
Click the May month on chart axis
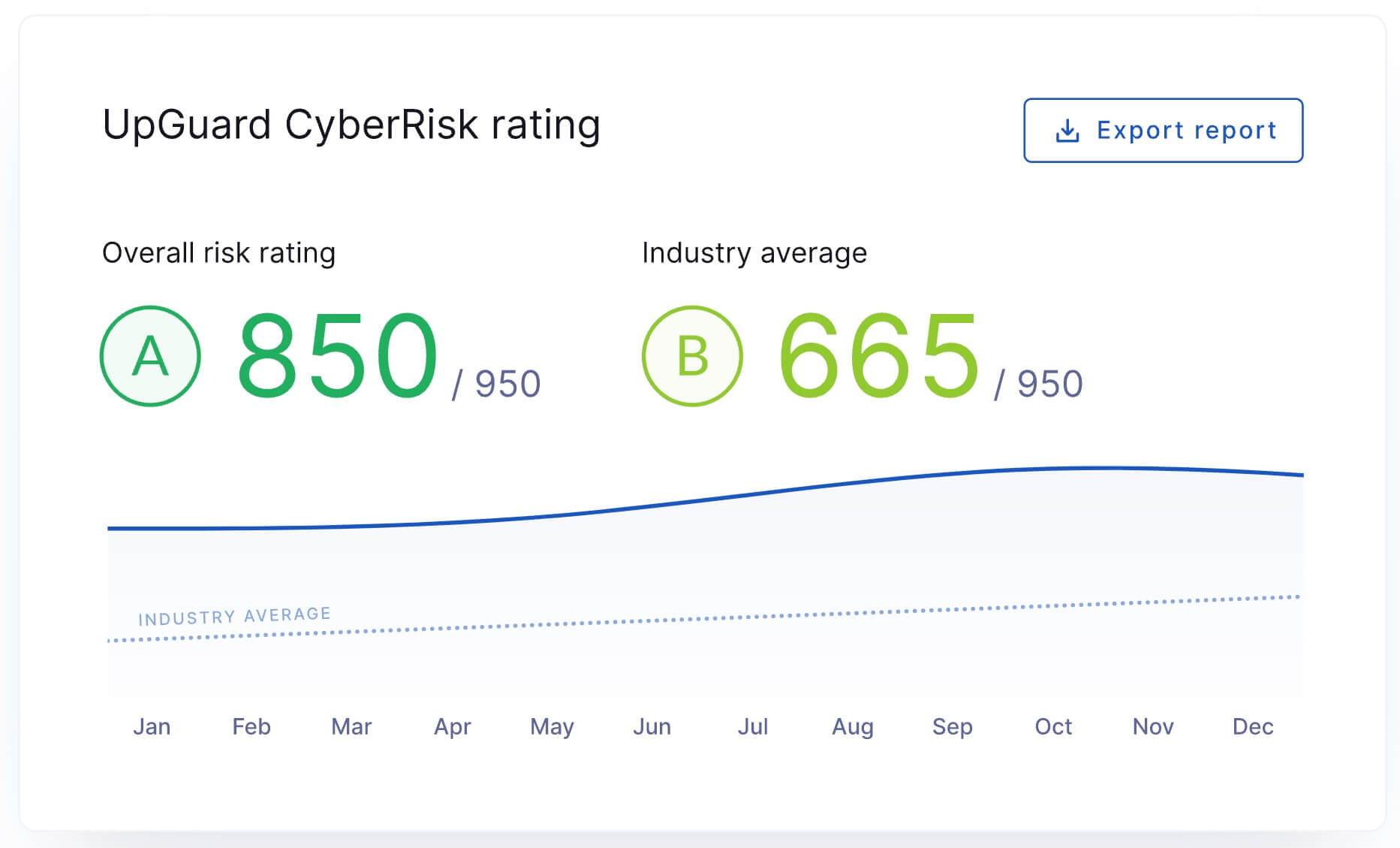[552, 727]
